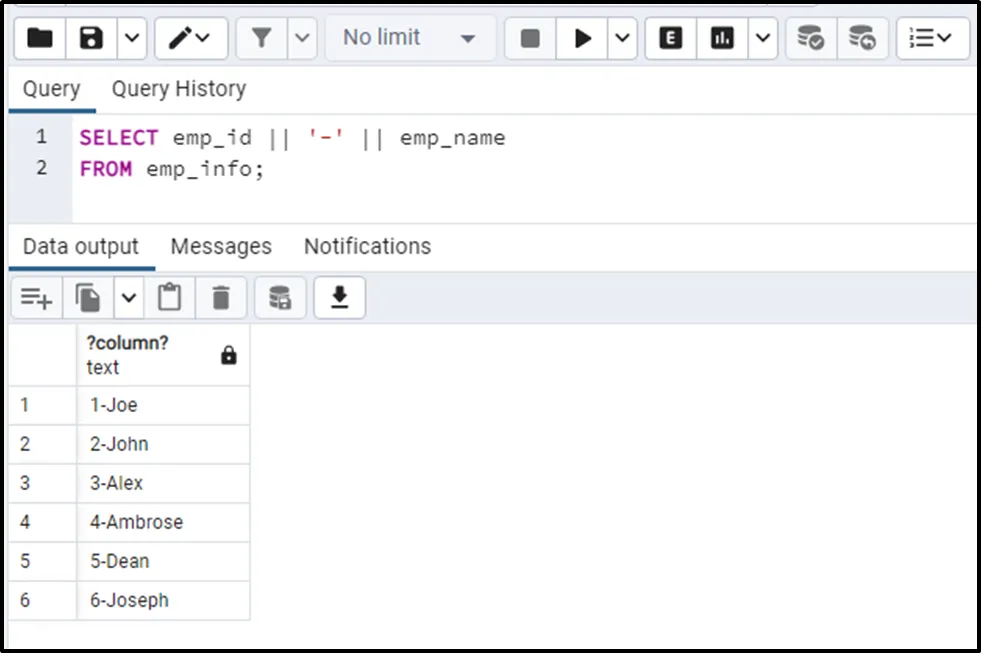Viewport: 981px width, 653px height.
Task: Click the Explain query E icon
Action: [672, 38]
